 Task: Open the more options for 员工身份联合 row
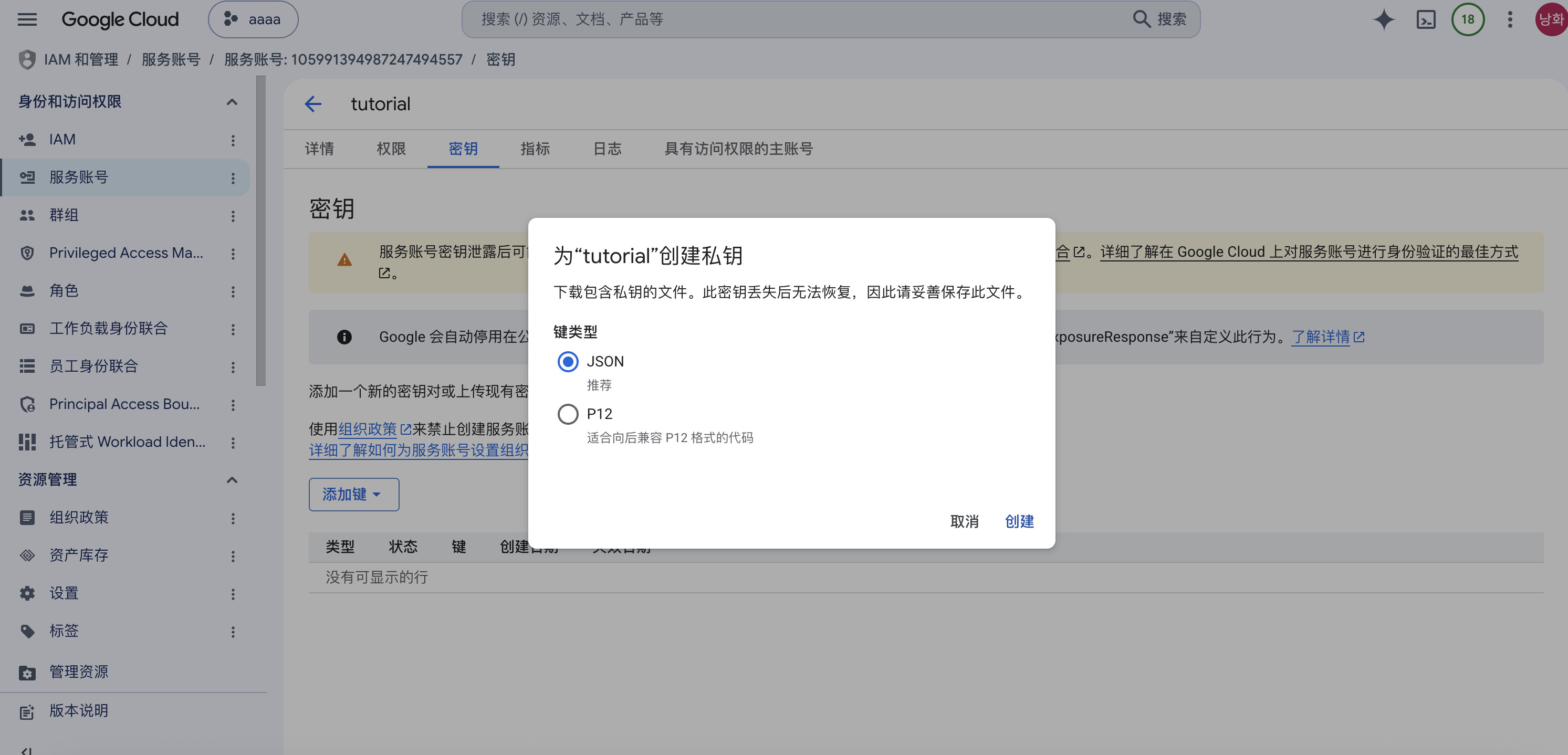pyautogui.click(x=233, y=367)
